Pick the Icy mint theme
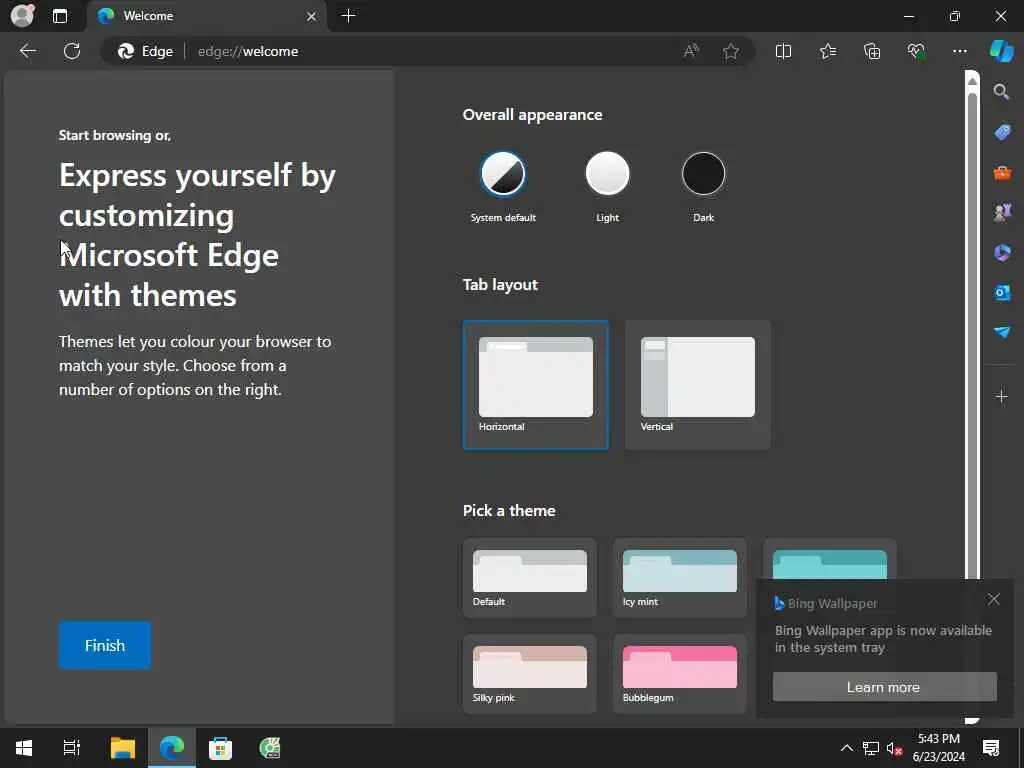 (x=680, y=578)
